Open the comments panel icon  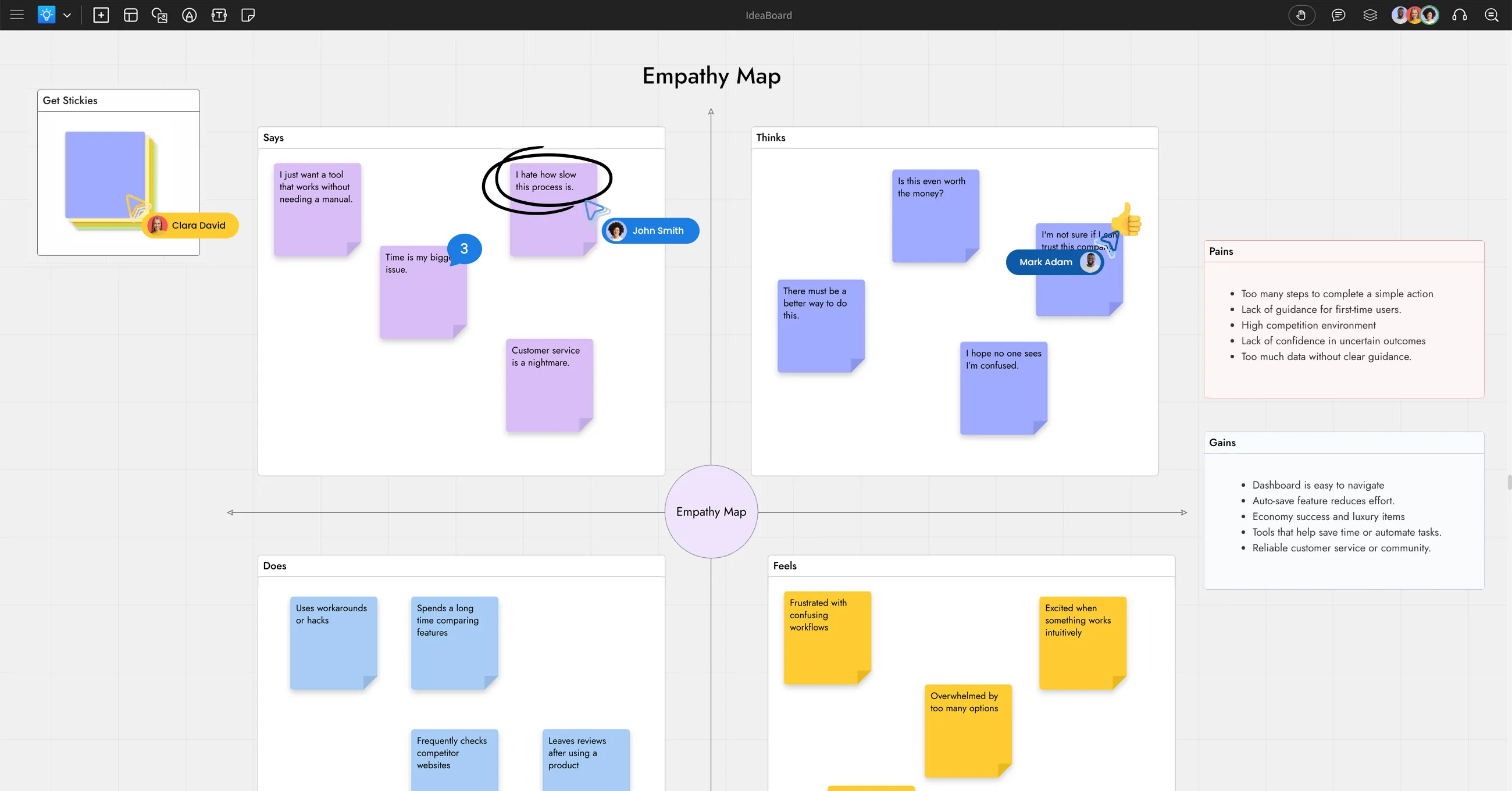pyautogui.click(x=1338, y=15)
